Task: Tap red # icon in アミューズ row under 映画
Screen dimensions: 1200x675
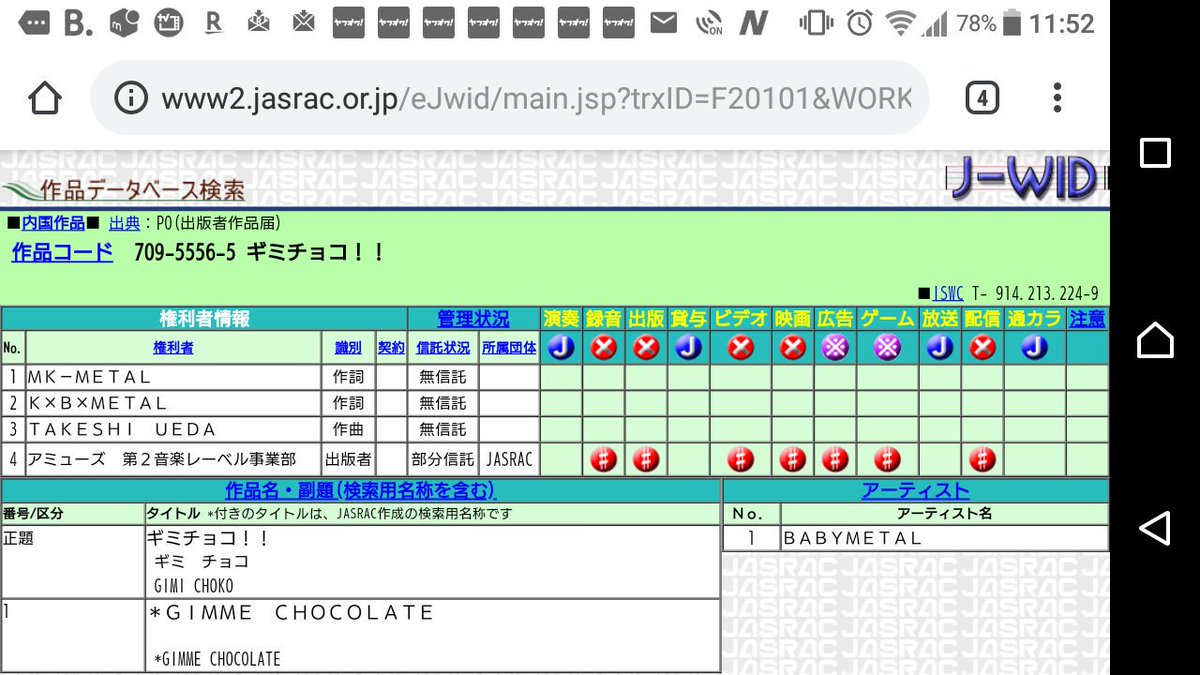Action: click(x=792, y=459)
